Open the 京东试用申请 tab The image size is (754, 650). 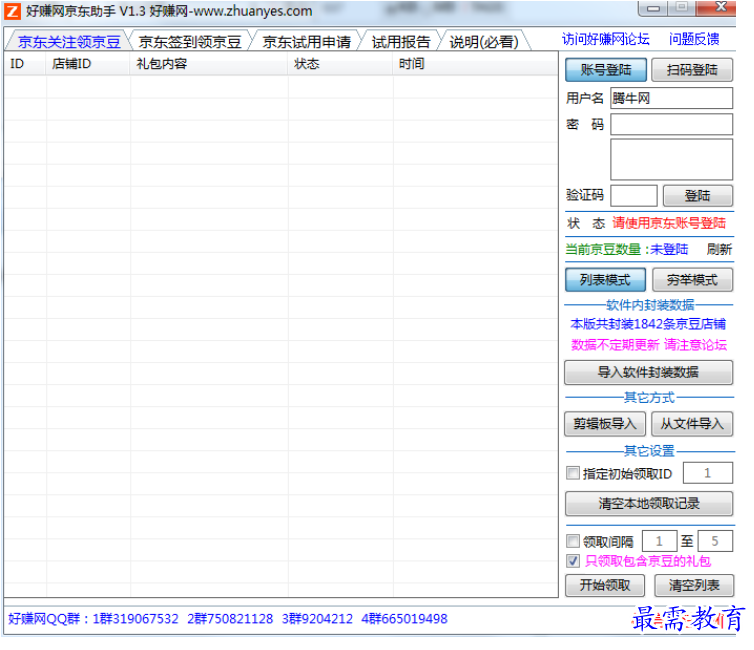pos(306,42)
